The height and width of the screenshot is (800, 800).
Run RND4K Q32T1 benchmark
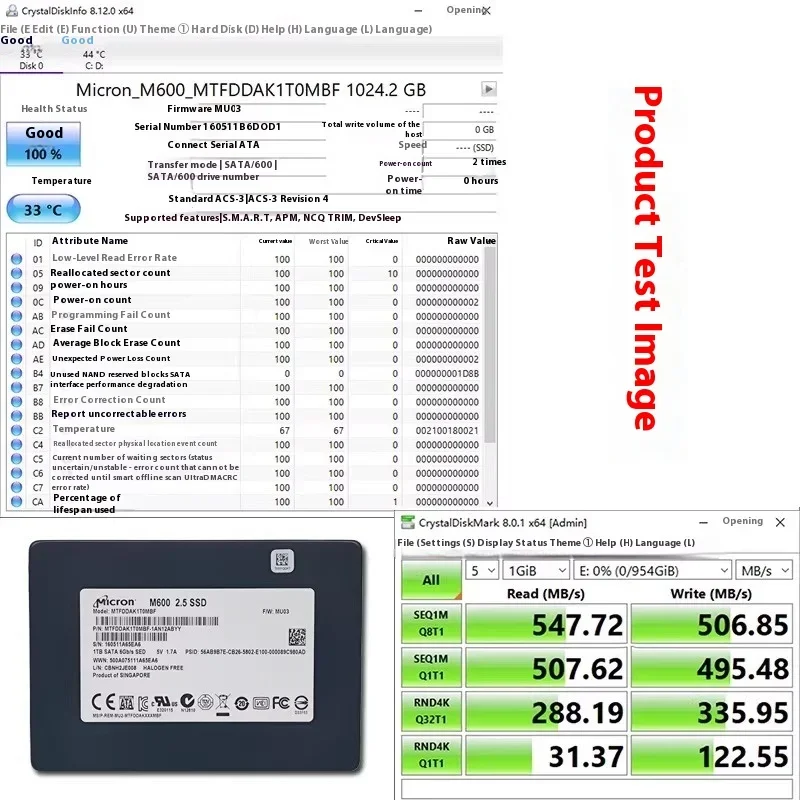click(431, 711)
